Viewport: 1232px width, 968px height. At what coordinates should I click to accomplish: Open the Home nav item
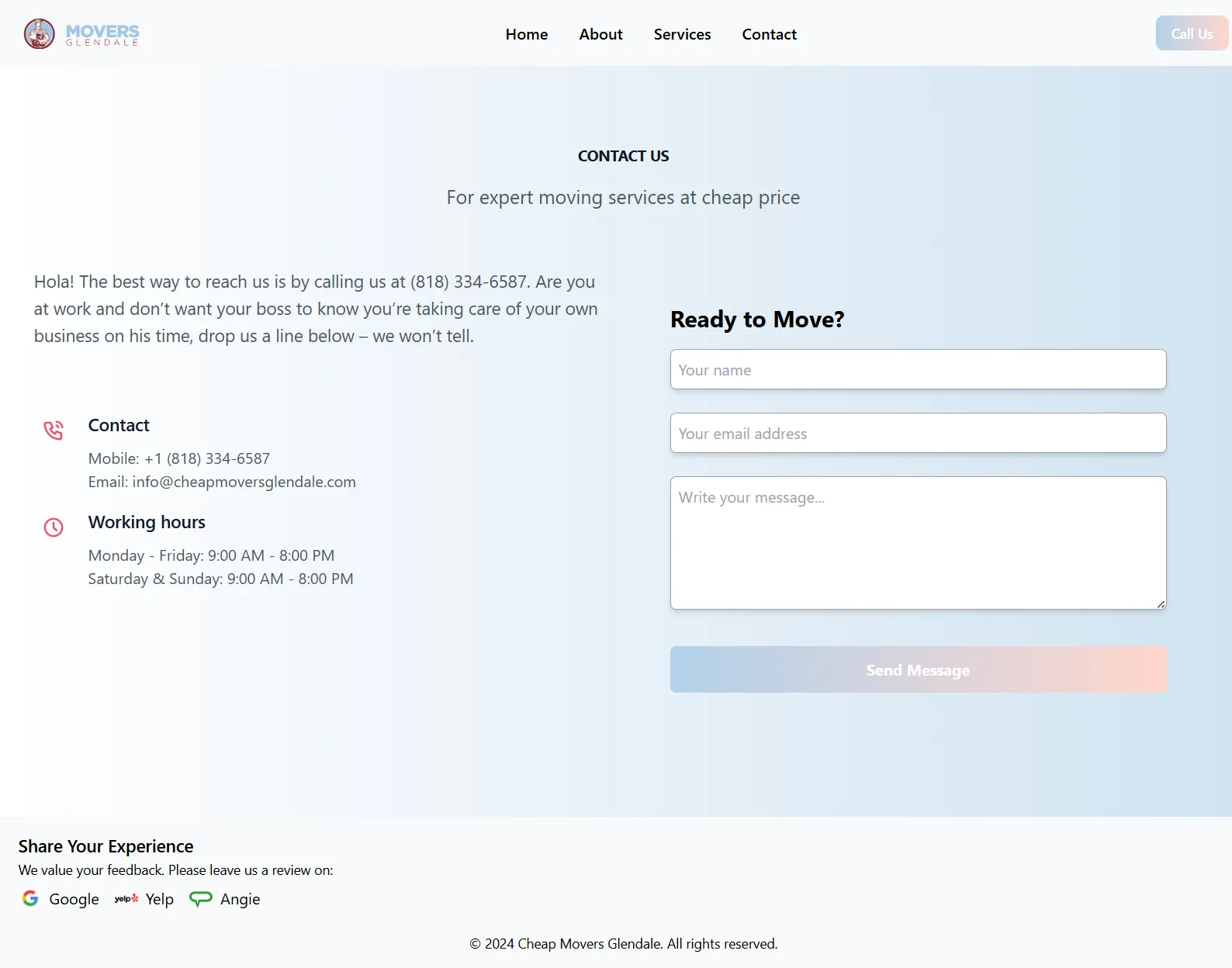click(527, 34)
